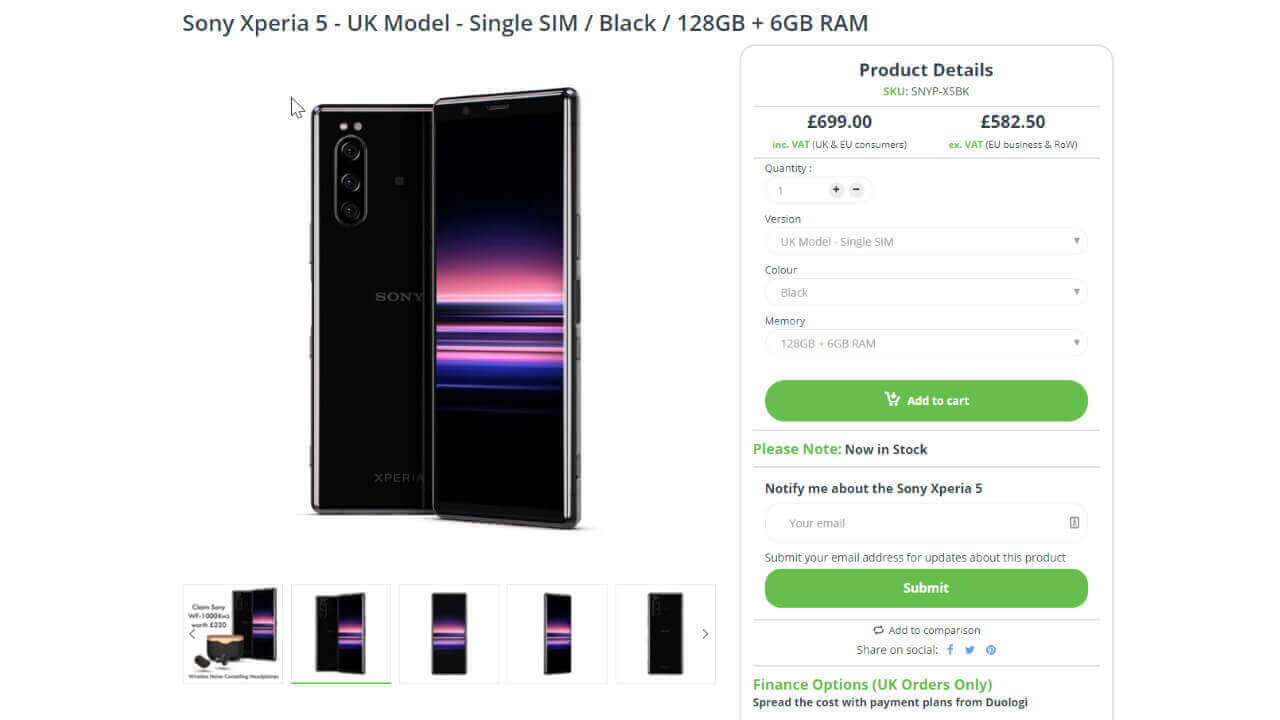Share product on Facebook
Screen dimensions: 1280x720
click(x=950, y=650)
